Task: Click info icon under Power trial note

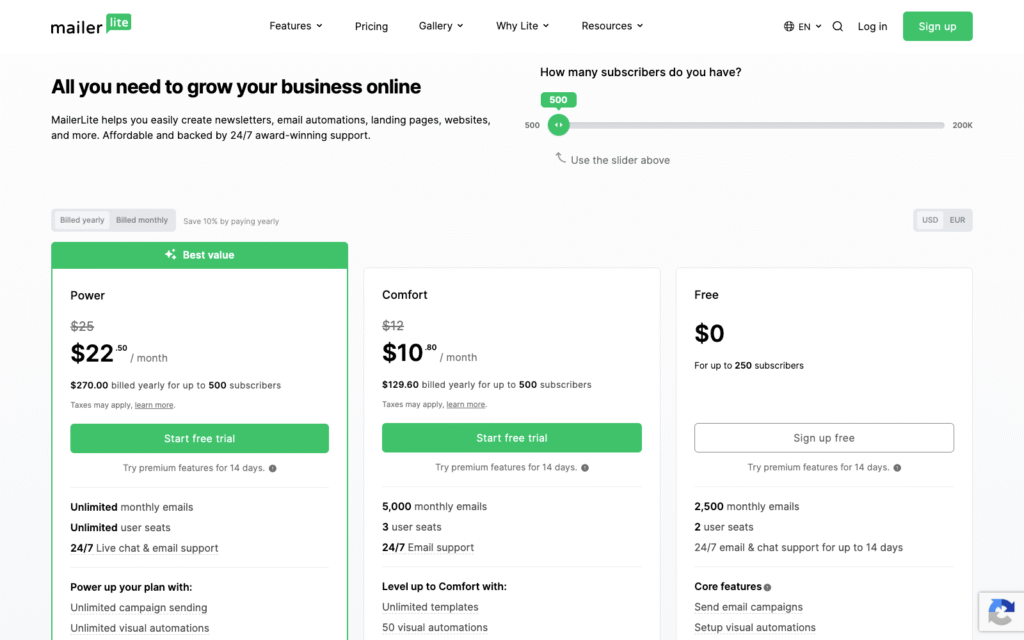Action: [272, 468]
